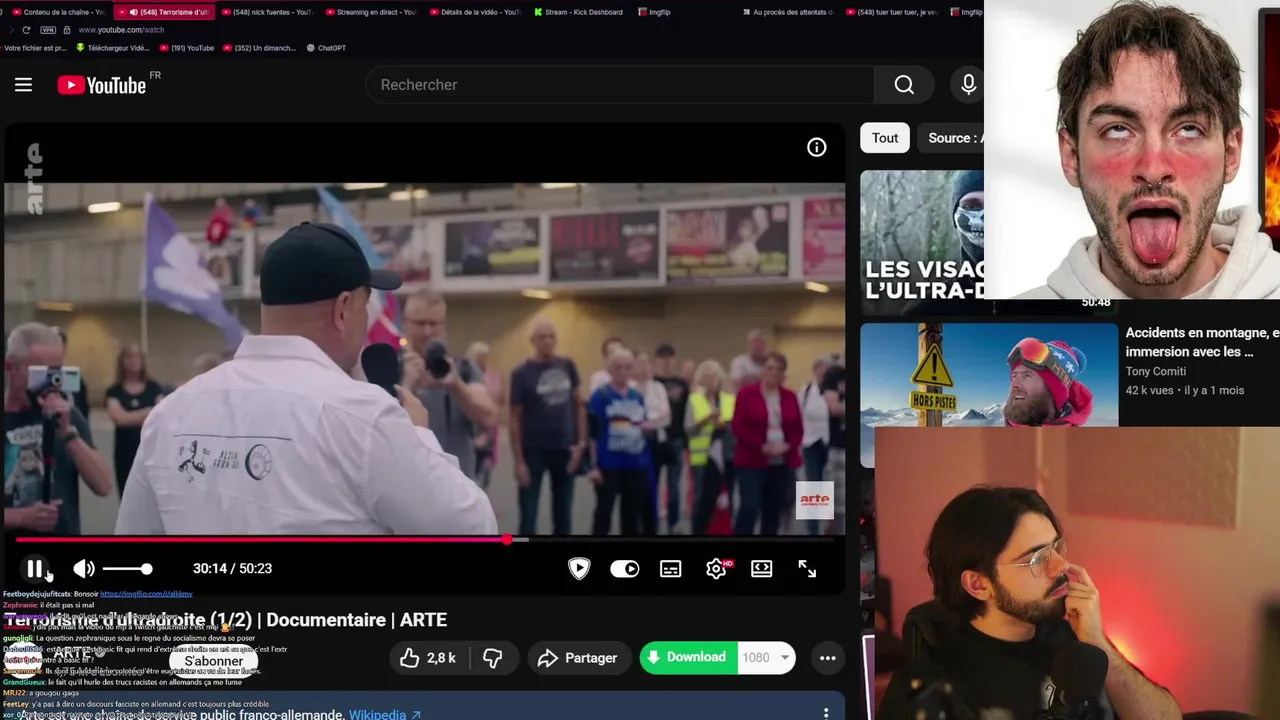Open the Tony Comiti channel name
Viewport: 1280px width, 720px height.
[x=1155, y=371]
